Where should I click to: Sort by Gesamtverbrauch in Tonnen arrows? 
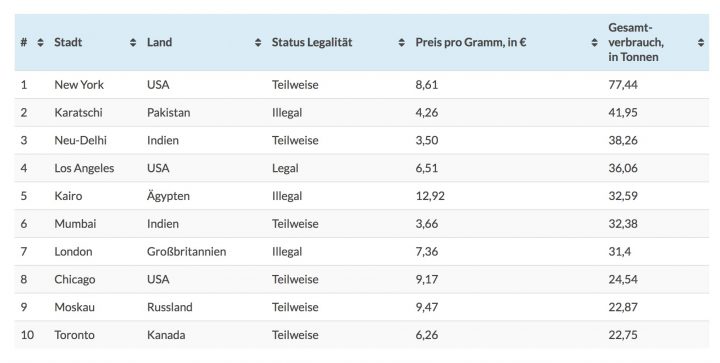[x=701, y=43]
